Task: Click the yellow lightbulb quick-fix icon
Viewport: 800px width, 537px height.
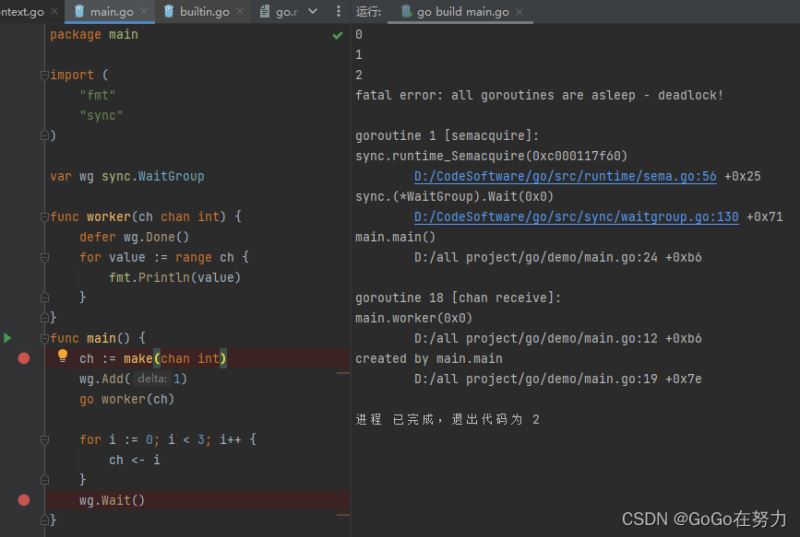Action: click(x=62, y=357)
